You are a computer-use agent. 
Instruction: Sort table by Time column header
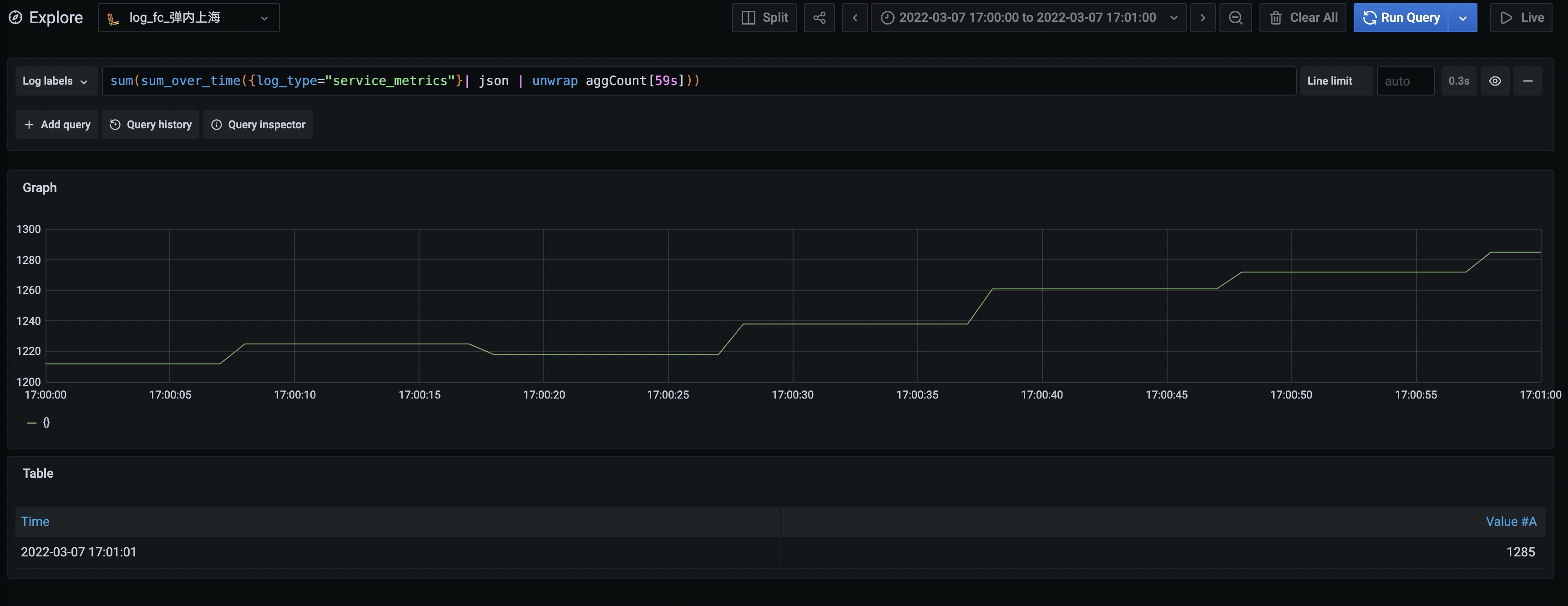(35, 521)
